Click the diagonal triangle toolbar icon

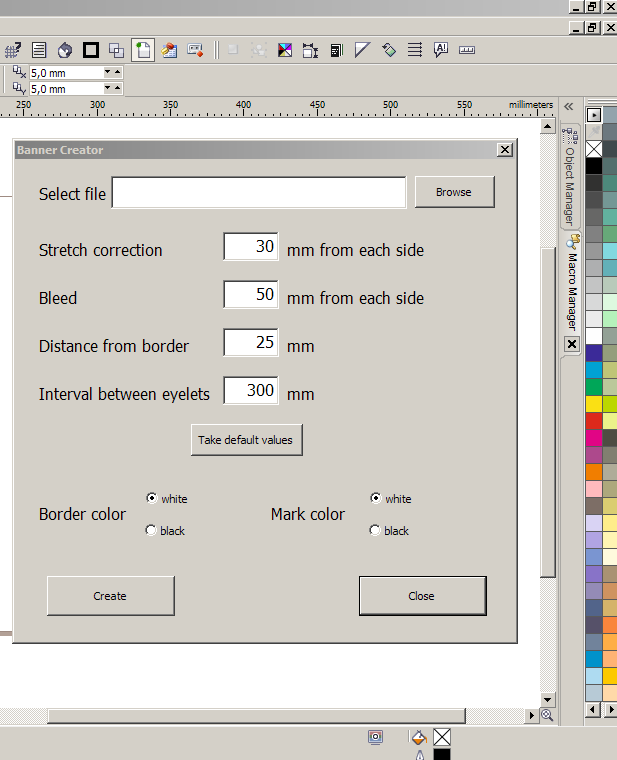pyautogui.click(x=363, y=50)
